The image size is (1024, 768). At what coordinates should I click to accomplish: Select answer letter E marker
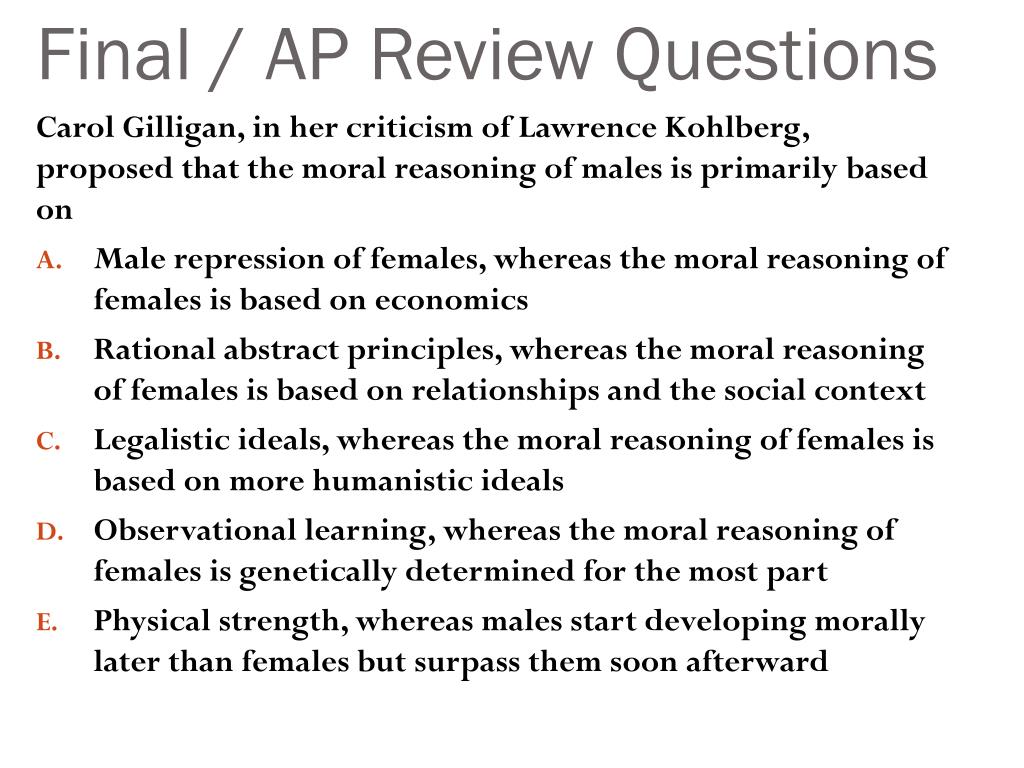tap(48, 622)
